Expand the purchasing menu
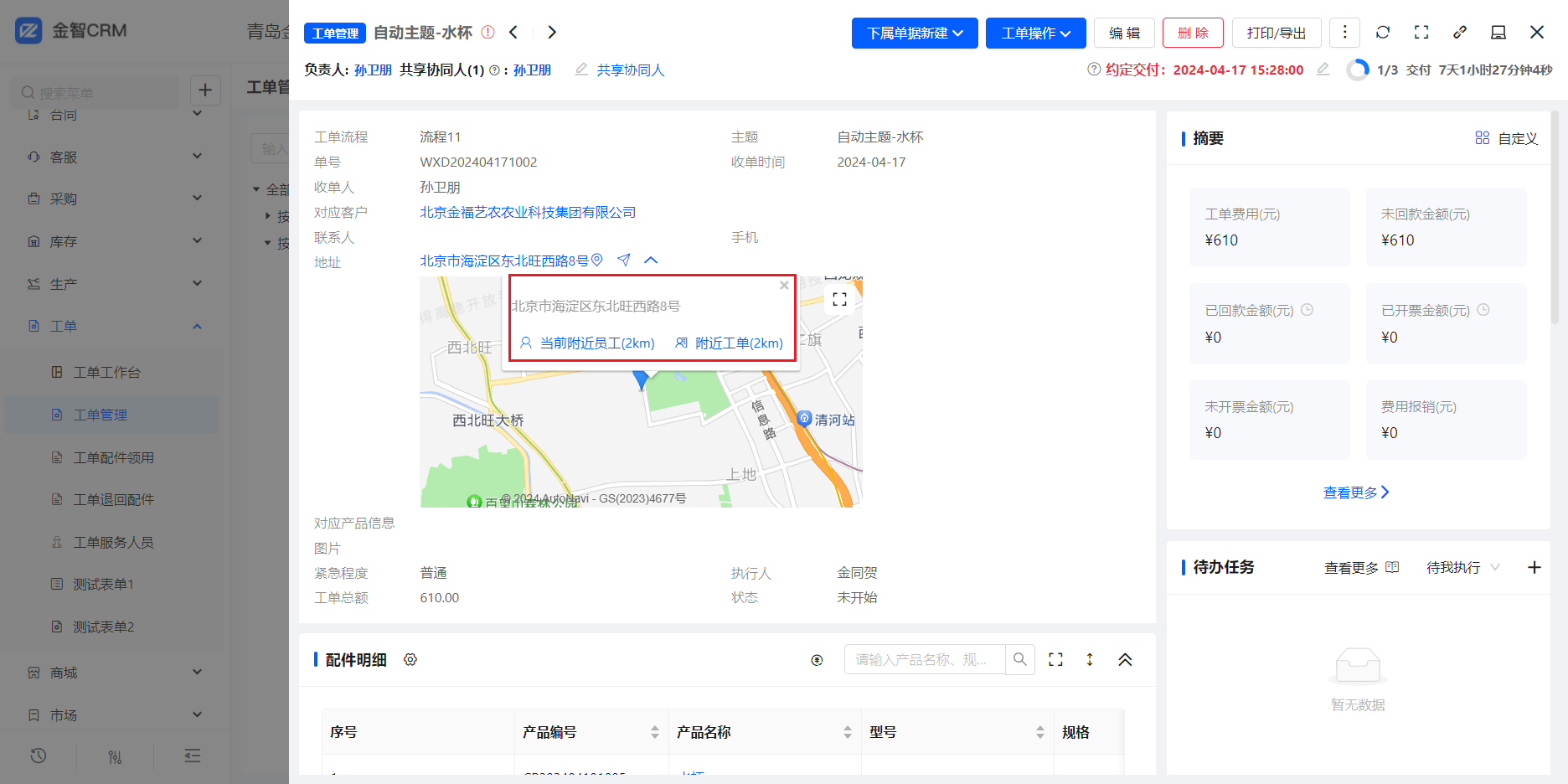1568x784 pixels. pyautogui.click(x=114, y=199)
